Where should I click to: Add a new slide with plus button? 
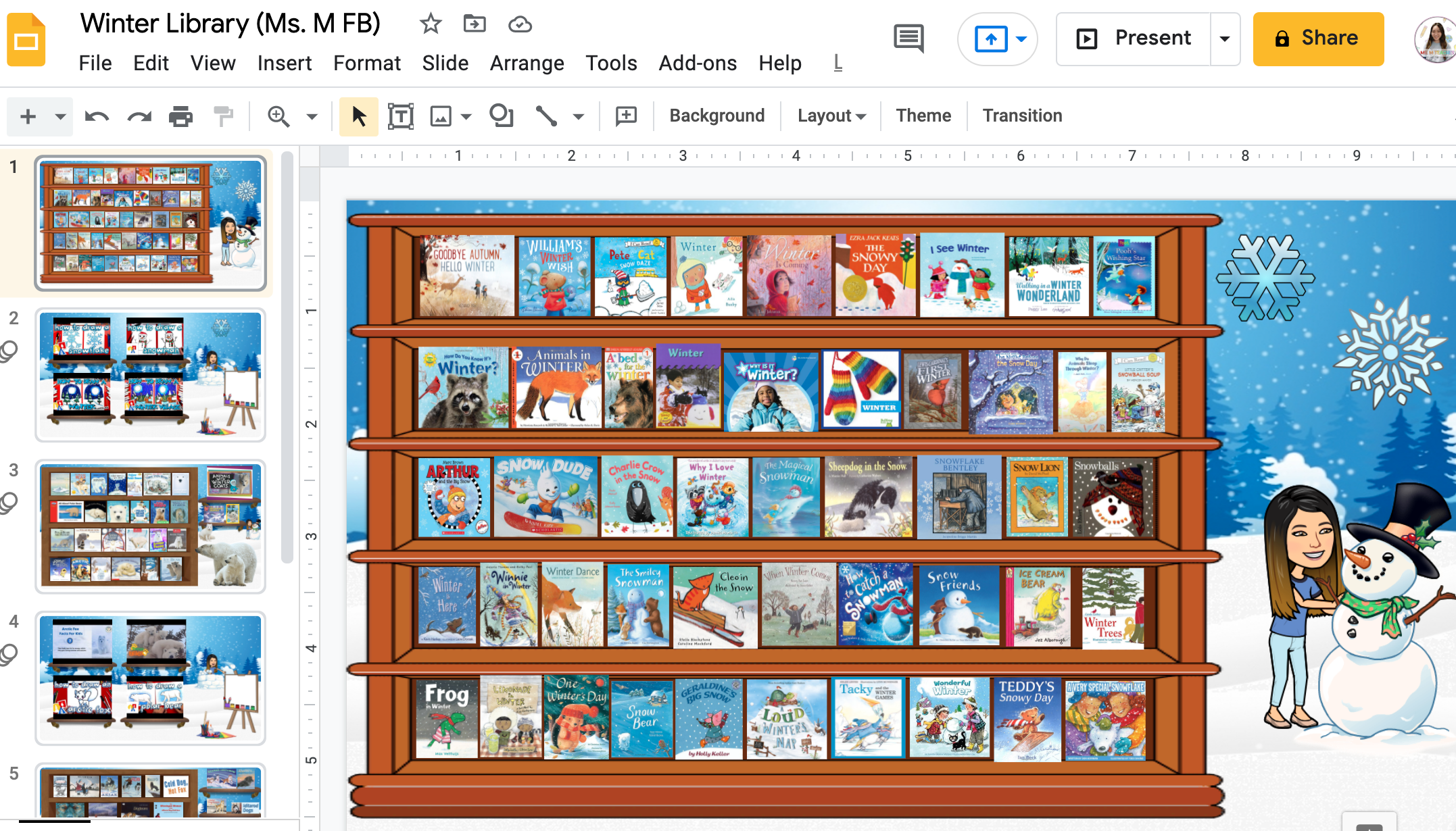pyautogui.click(x=28, y=117)
